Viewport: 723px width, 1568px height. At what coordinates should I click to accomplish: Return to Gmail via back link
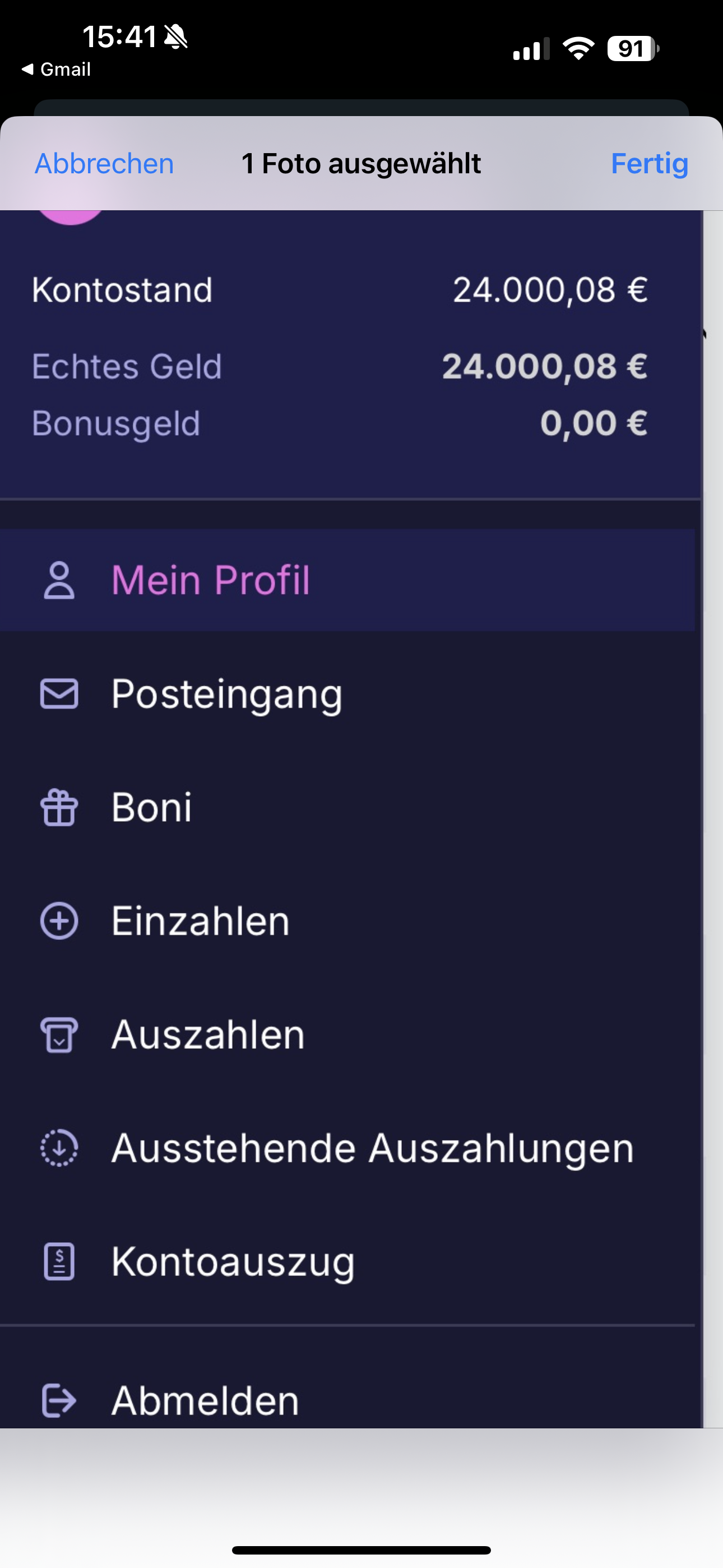click(x=57, y=70)
